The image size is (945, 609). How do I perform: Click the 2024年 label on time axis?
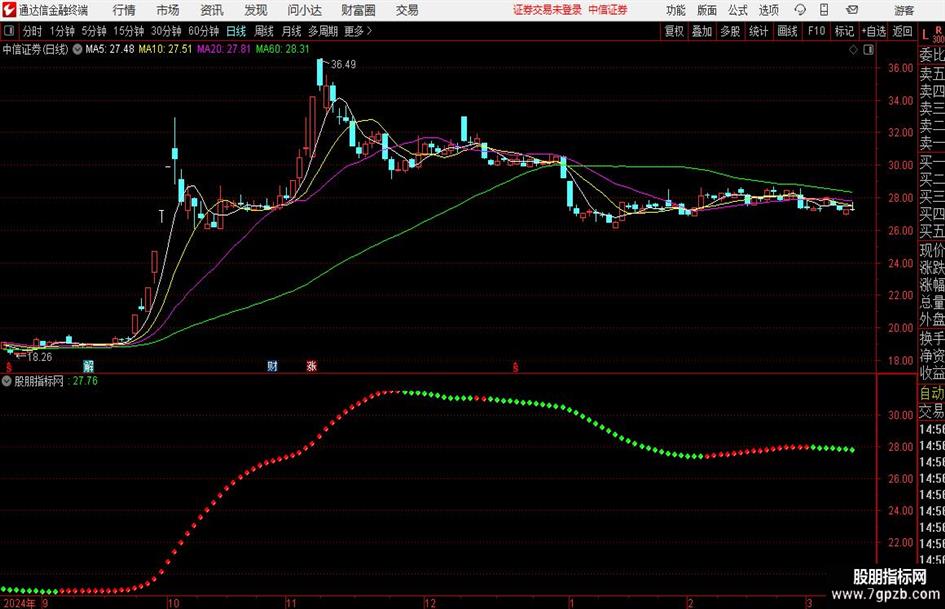click(19, 603)
